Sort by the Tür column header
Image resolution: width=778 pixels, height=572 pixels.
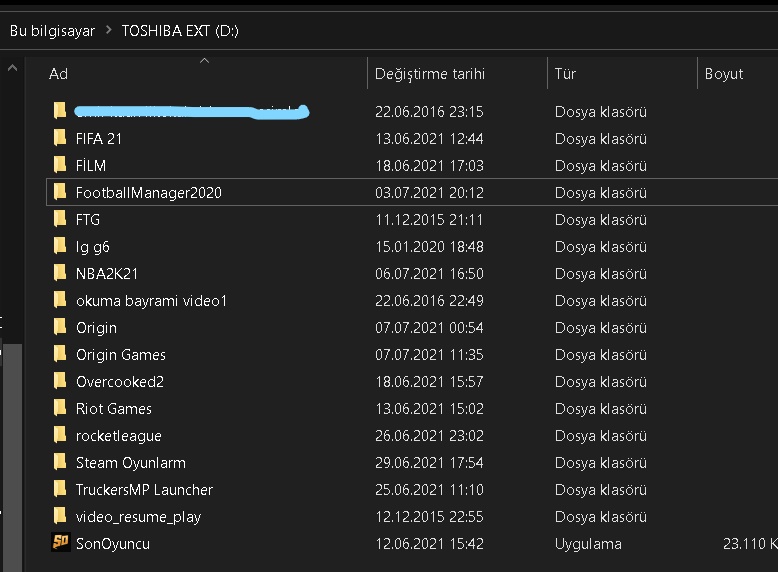565,74
